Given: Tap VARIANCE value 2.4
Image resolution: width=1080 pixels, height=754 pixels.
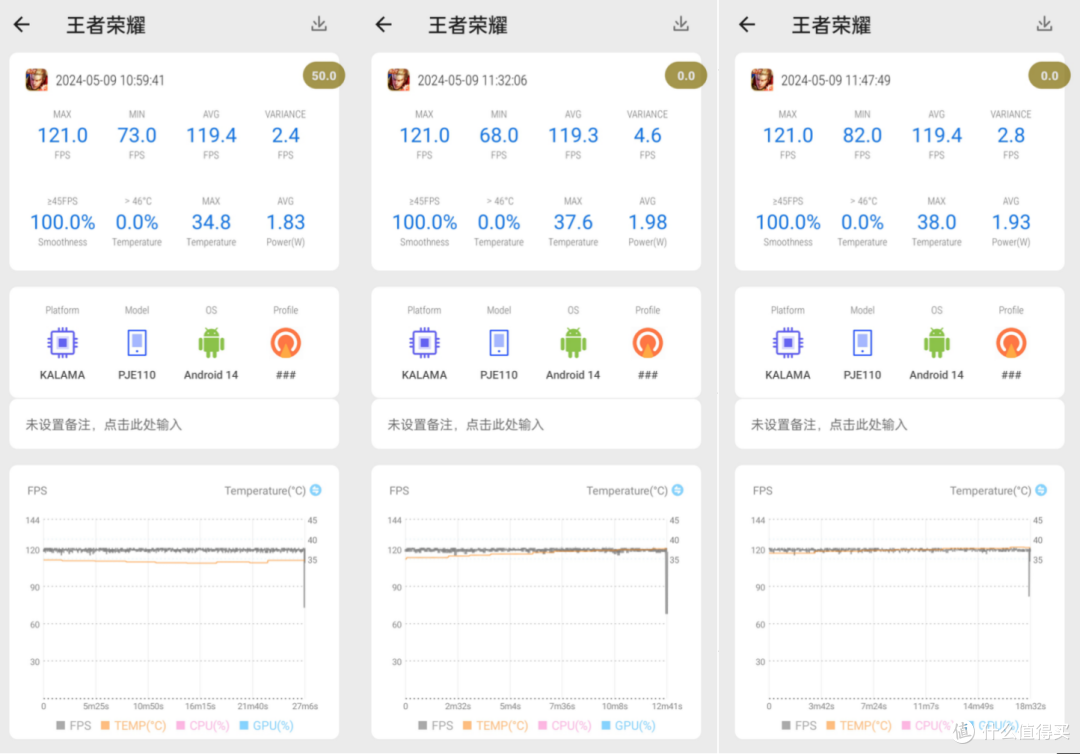Looking at the screenshot, I should click(x=286, y=136).
